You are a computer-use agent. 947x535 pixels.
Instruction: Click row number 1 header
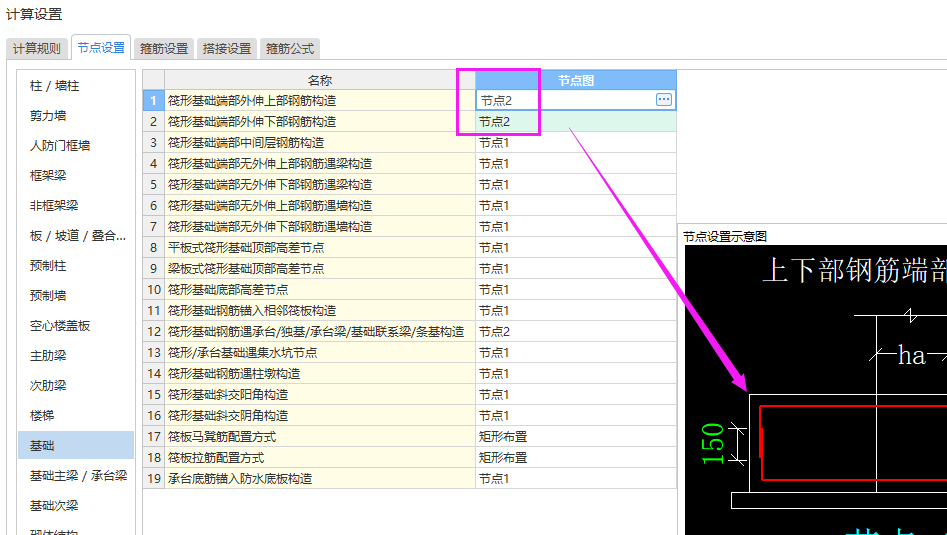pyautogui.click(x=153, y=100)
